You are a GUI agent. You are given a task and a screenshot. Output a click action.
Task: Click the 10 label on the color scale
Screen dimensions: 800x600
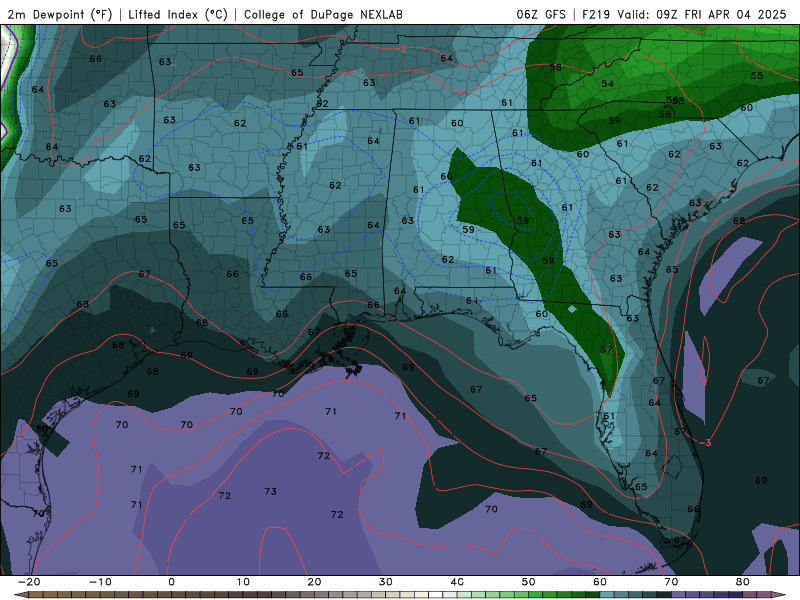tap(243, 582)
